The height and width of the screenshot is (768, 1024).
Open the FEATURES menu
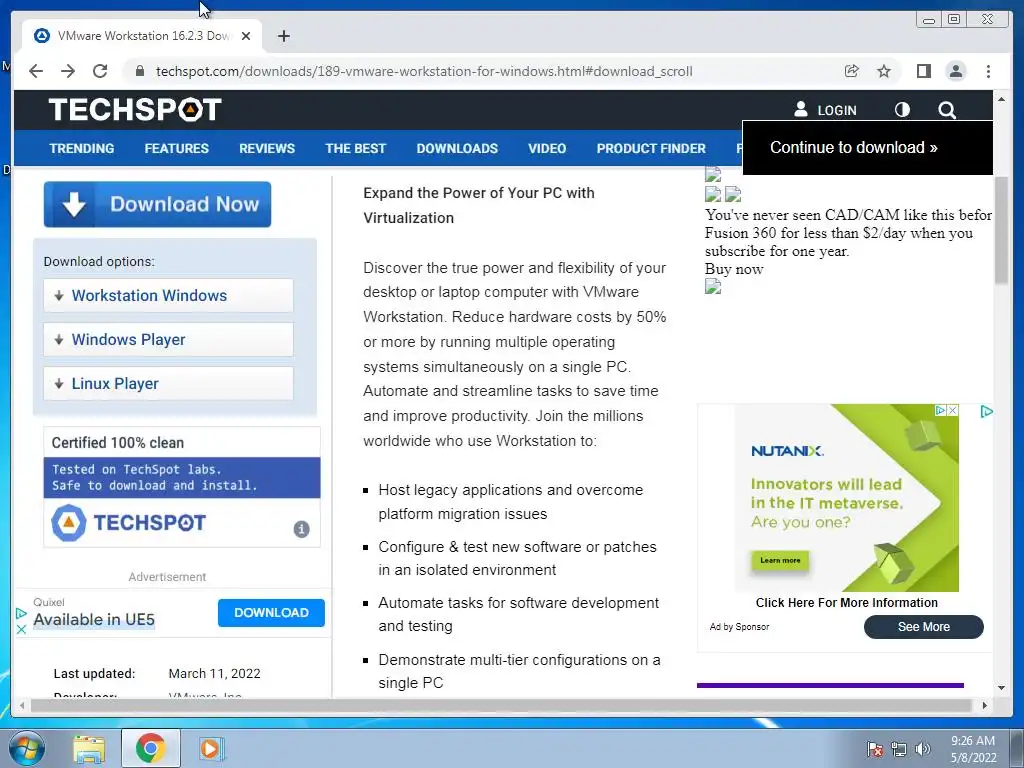tap(176, 148)
